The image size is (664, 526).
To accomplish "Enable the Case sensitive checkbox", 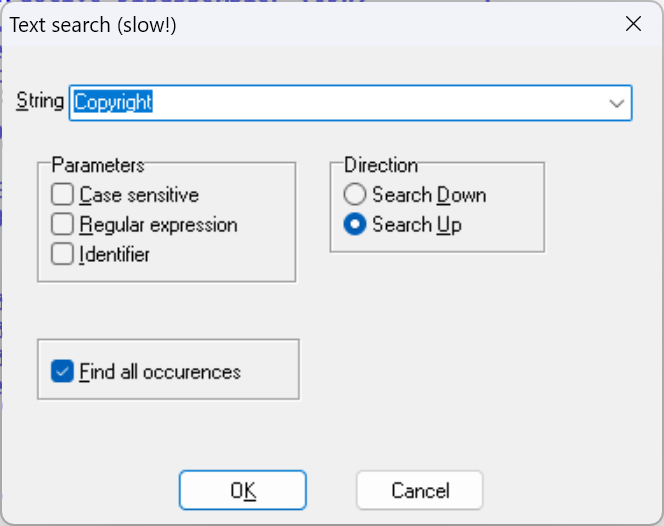I will (63, 195).
